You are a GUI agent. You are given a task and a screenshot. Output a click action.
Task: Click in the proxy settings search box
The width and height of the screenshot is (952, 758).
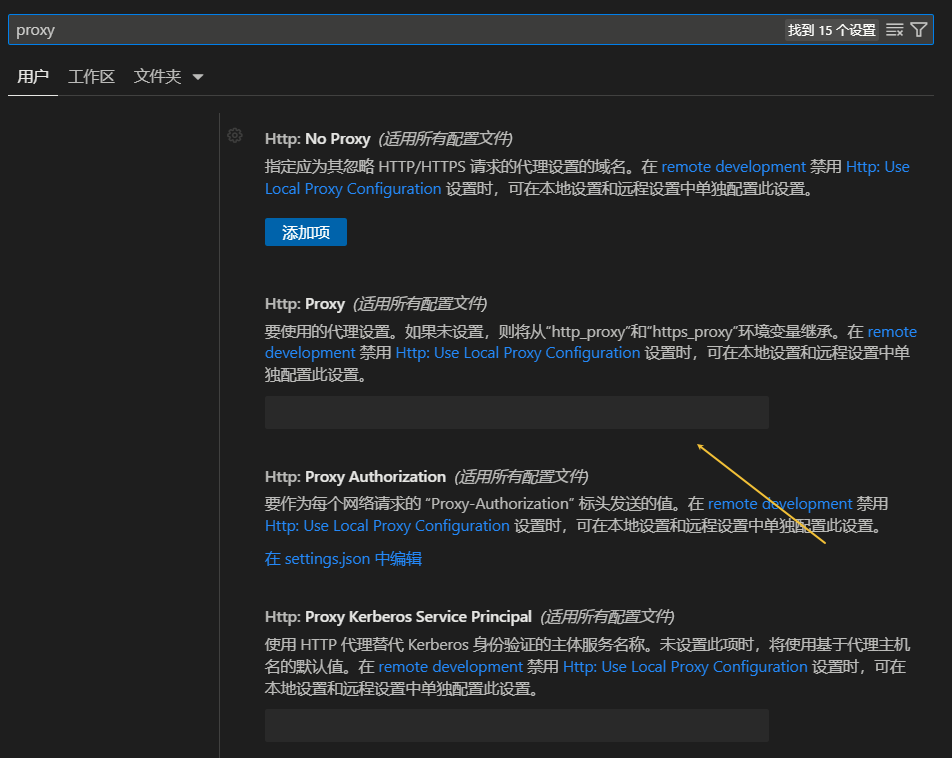[400, 30]
